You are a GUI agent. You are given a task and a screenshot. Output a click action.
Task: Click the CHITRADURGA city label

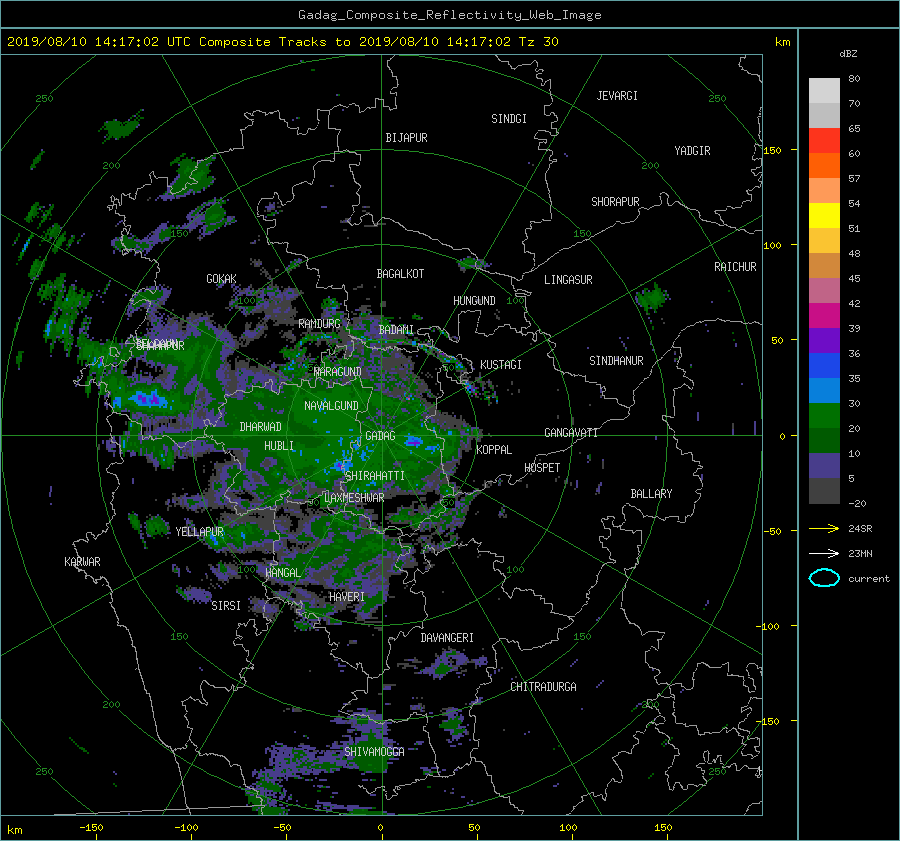pos(543,687)
